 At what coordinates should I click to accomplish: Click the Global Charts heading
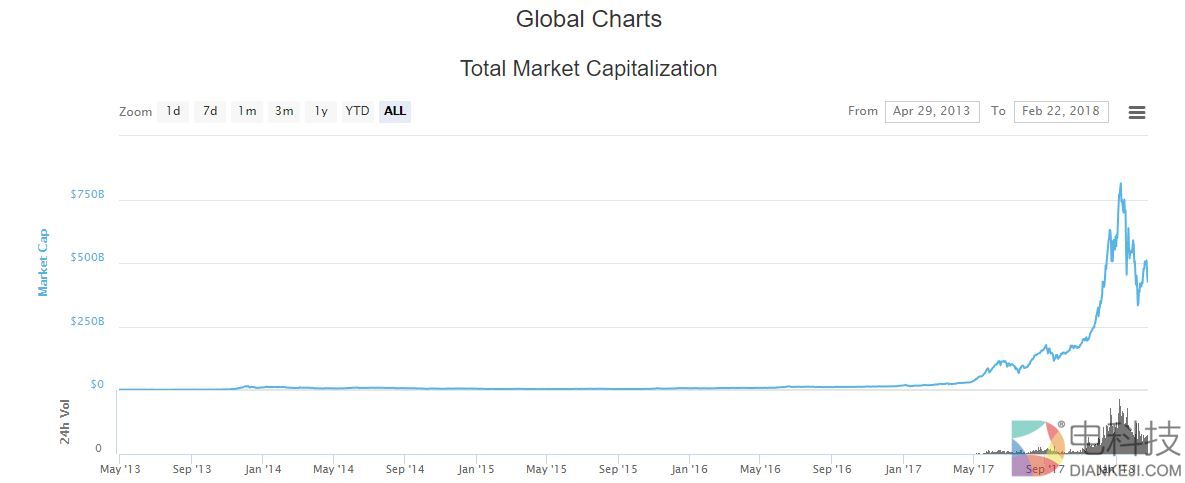[588, 19]
